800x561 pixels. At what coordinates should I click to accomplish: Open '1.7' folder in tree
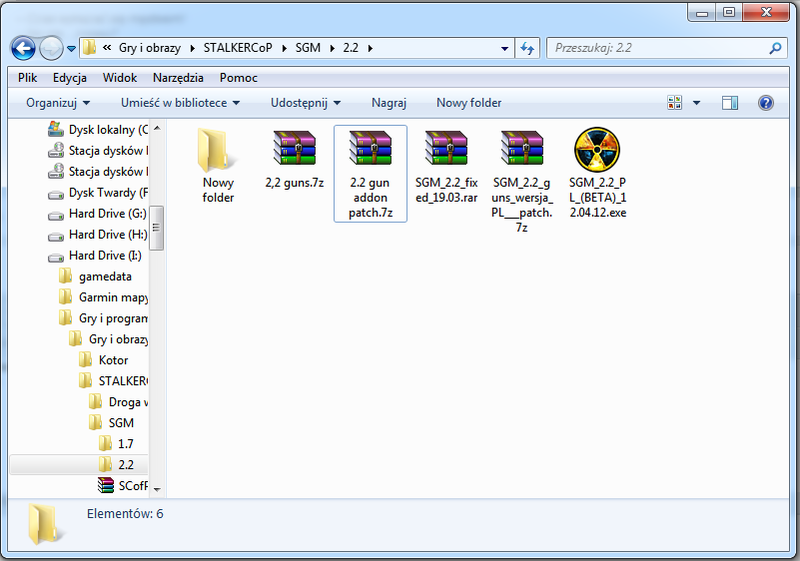coord(116,443)
